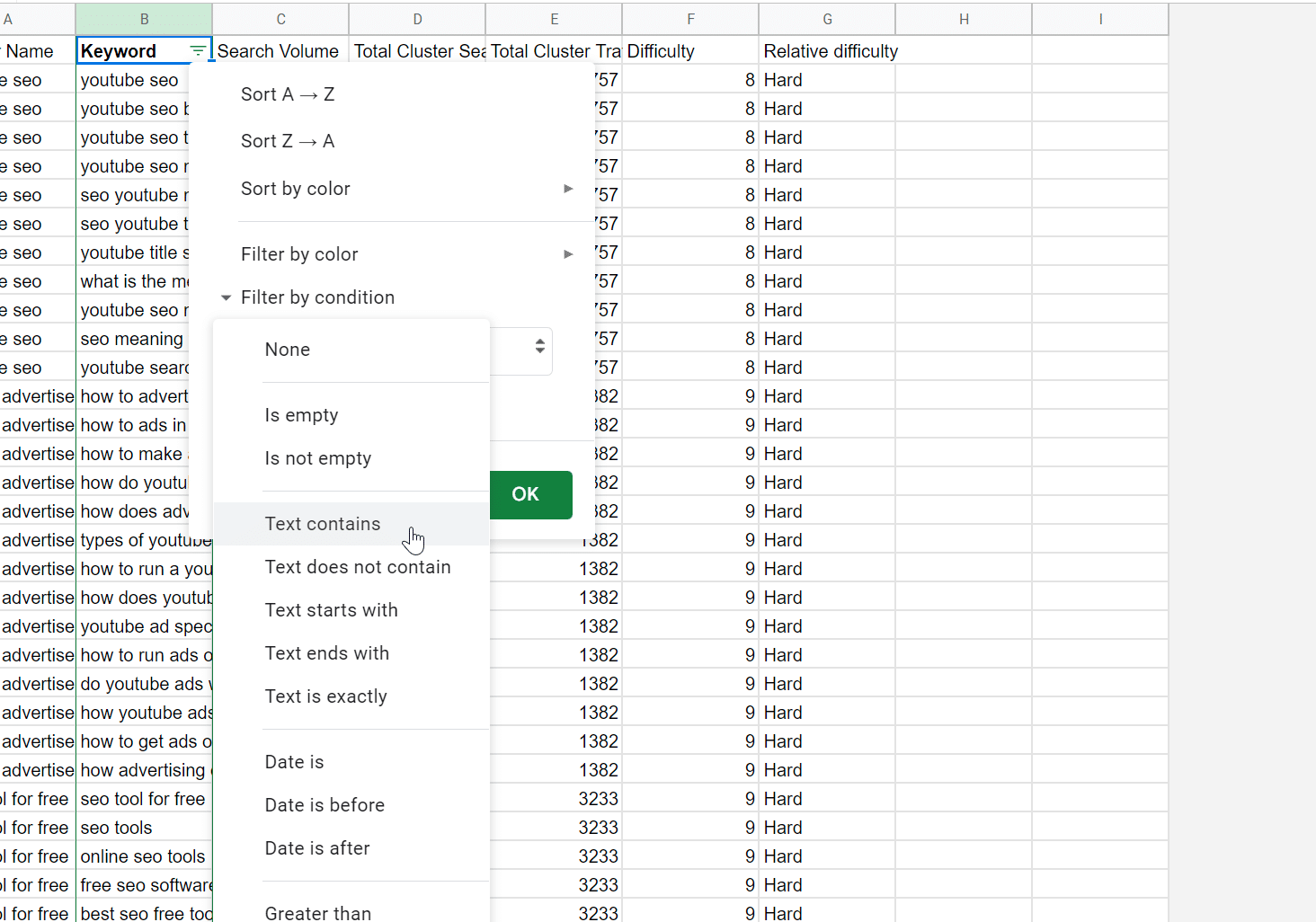The width and height of the screenshot is (1316, 922).
Task: Select column H header
Action: coord(964,19)
